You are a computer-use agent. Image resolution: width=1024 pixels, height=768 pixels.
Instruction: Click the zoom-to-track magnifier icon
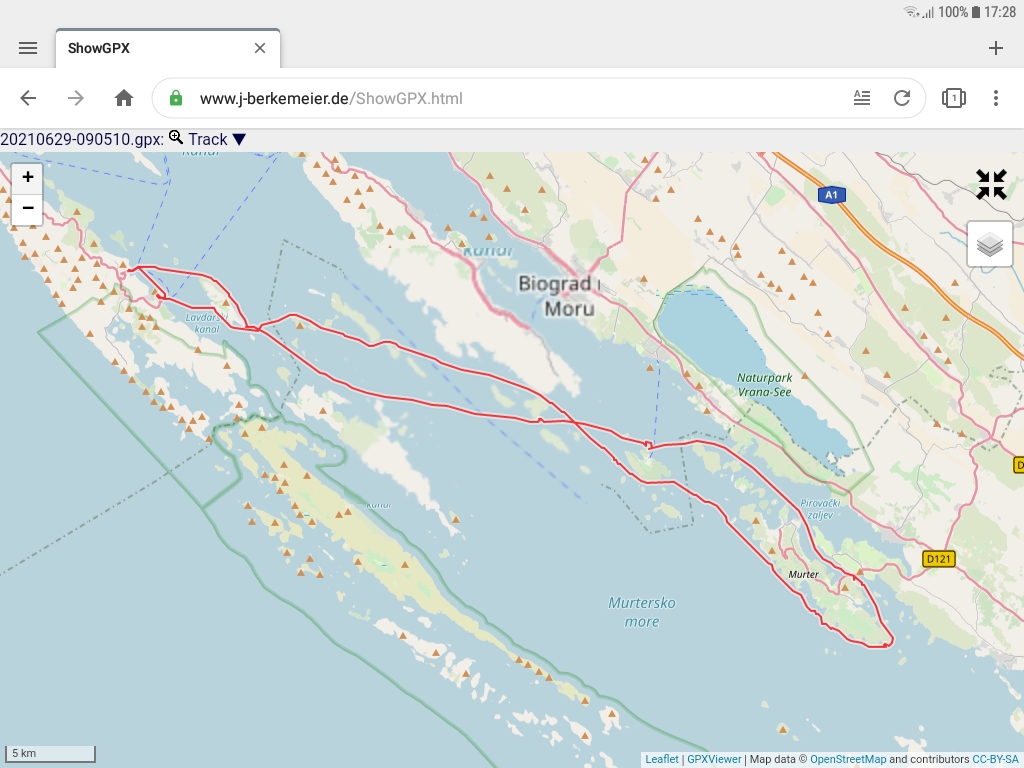pos(176,139)
